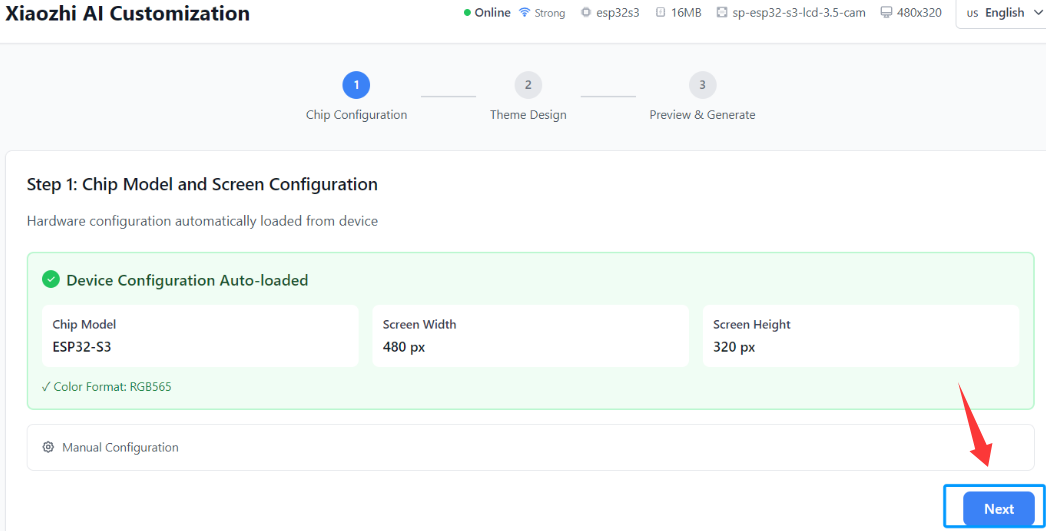This screenshot has width=1046, height=531.
Task: Go to step 1 Chip Configuration
Action: (x=356, y=85)
